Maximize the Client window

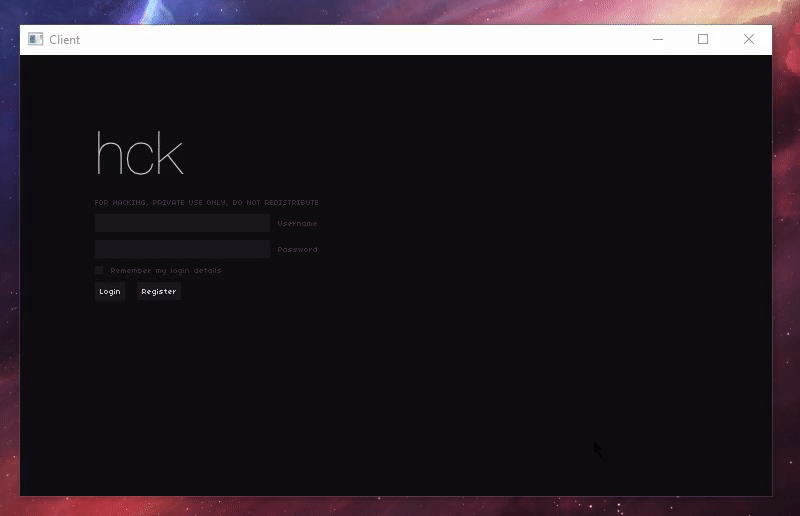[703, 39]
